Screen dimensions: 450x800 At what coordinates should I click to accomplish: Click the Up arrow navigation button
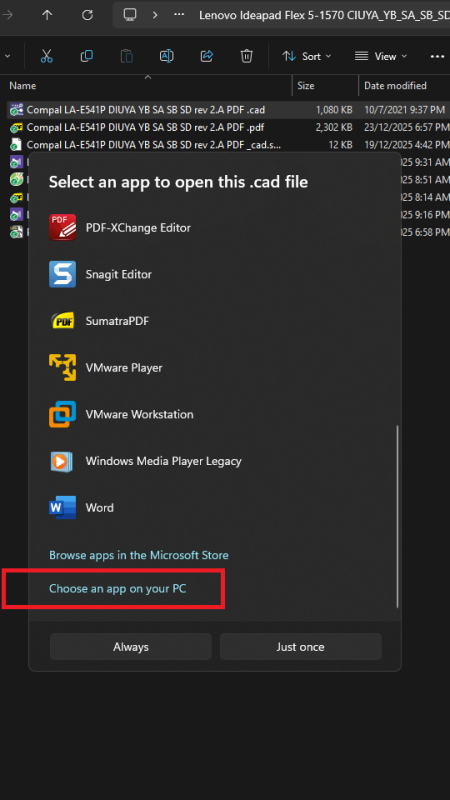[47, 15]
